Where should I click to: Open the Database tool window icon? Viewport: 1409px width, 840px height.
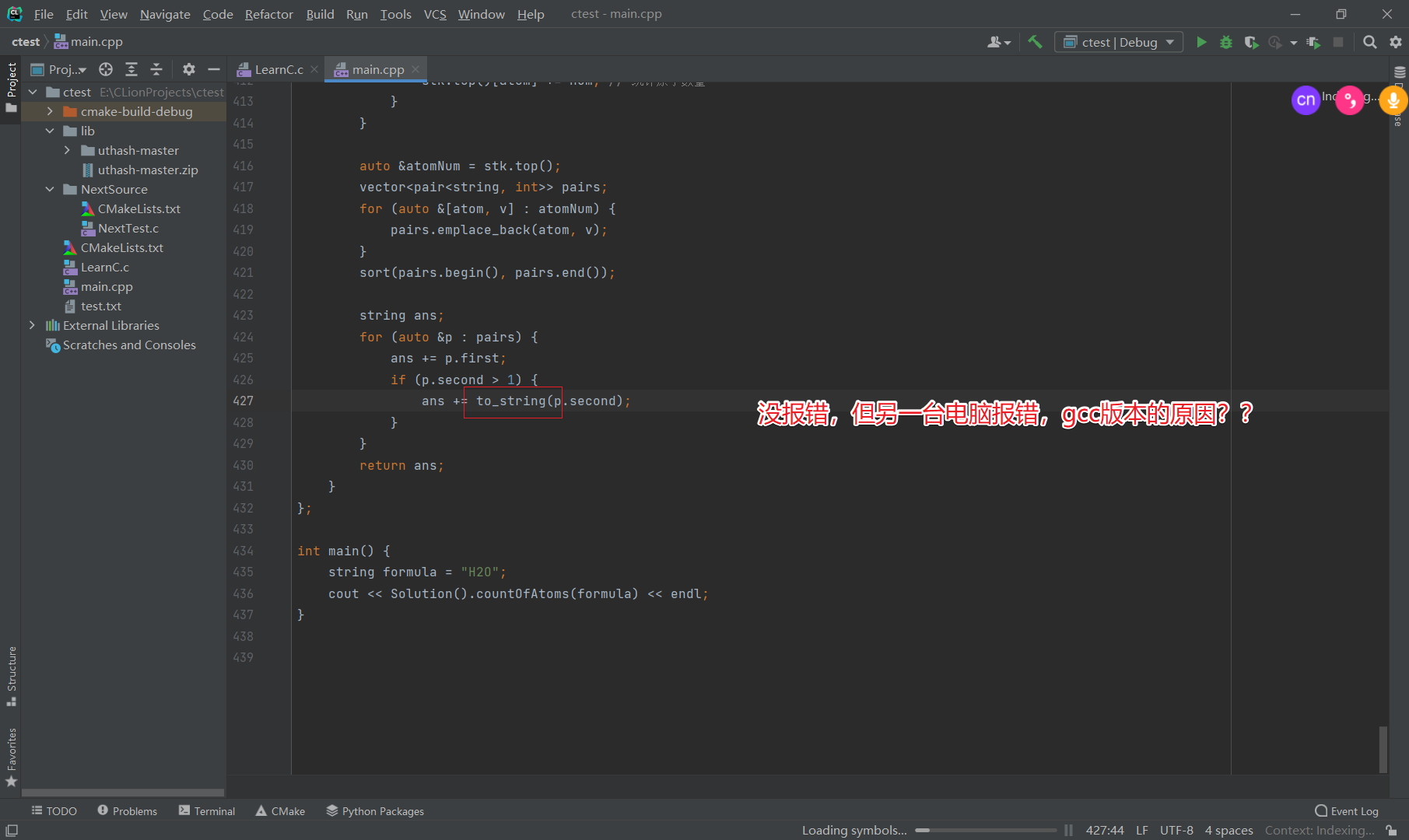pyautogui.click(x=1399, y=72)
